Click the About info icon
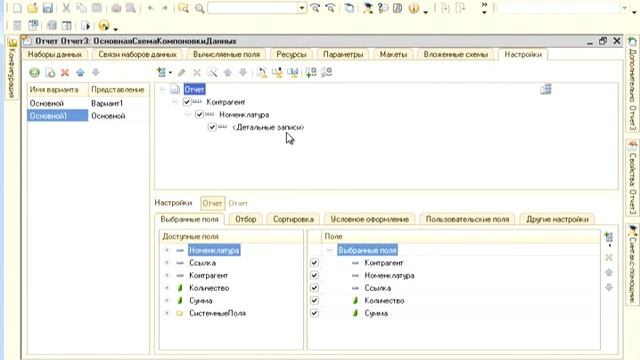 (x=413, y=8)
